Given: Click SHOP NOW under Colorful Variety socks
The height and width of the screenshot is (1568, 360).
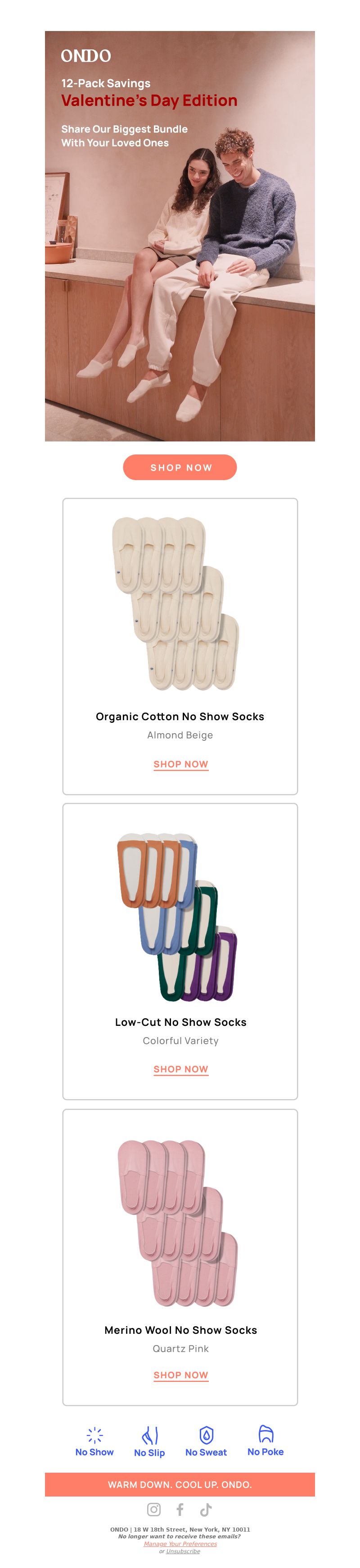Looking at the screenshot, I should pyautogui.click(x=180, y=1069).
